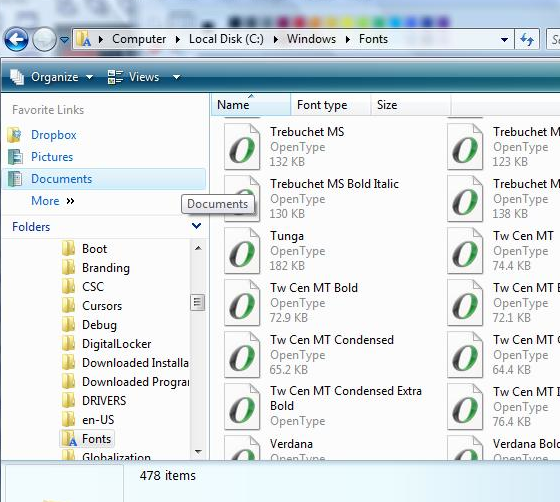560x502 pixels.
Task: Open Dropbox favorite link
Action: [x=54, y=135]
